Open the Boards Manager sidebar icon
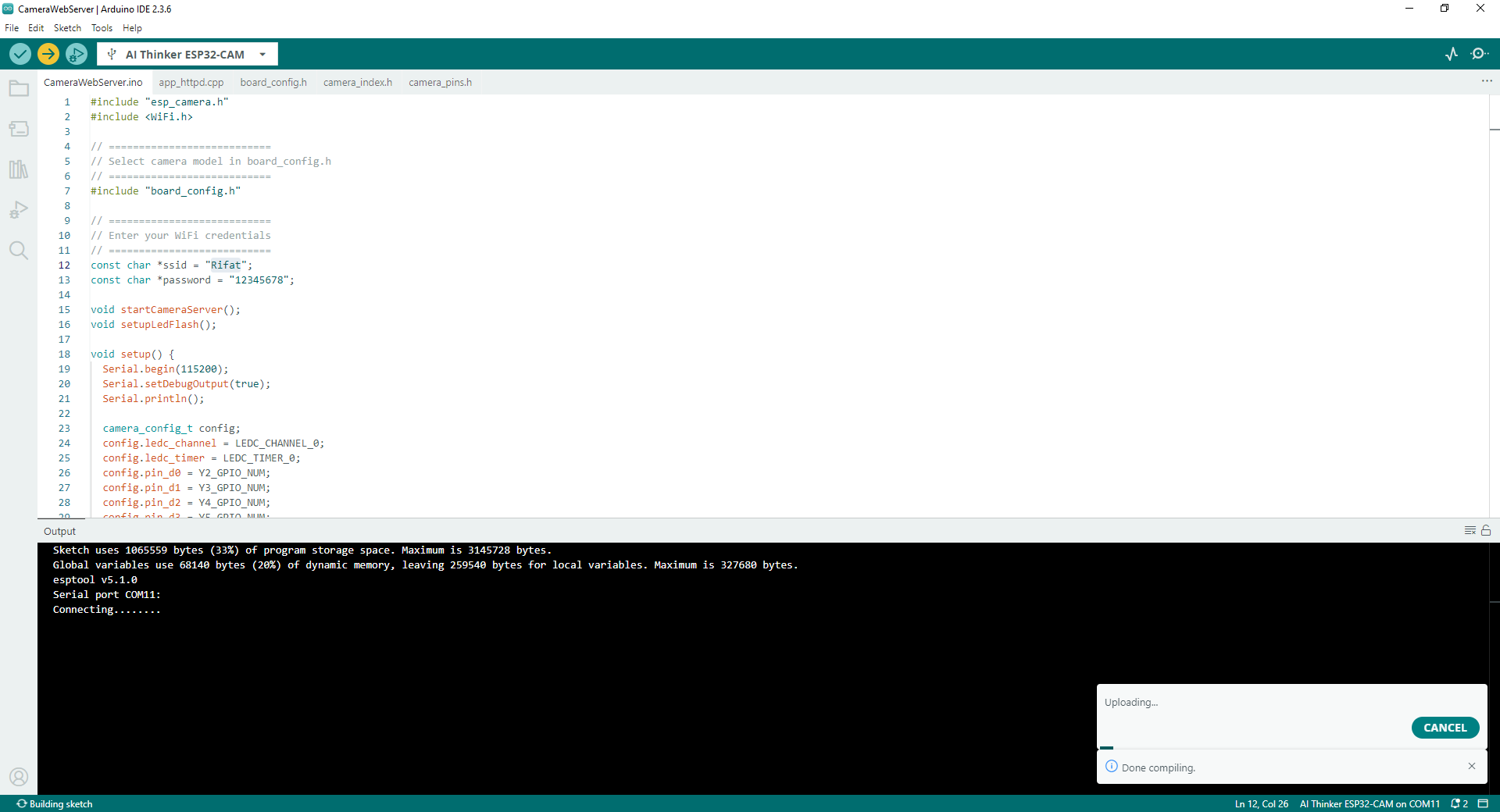 [19, 129]
